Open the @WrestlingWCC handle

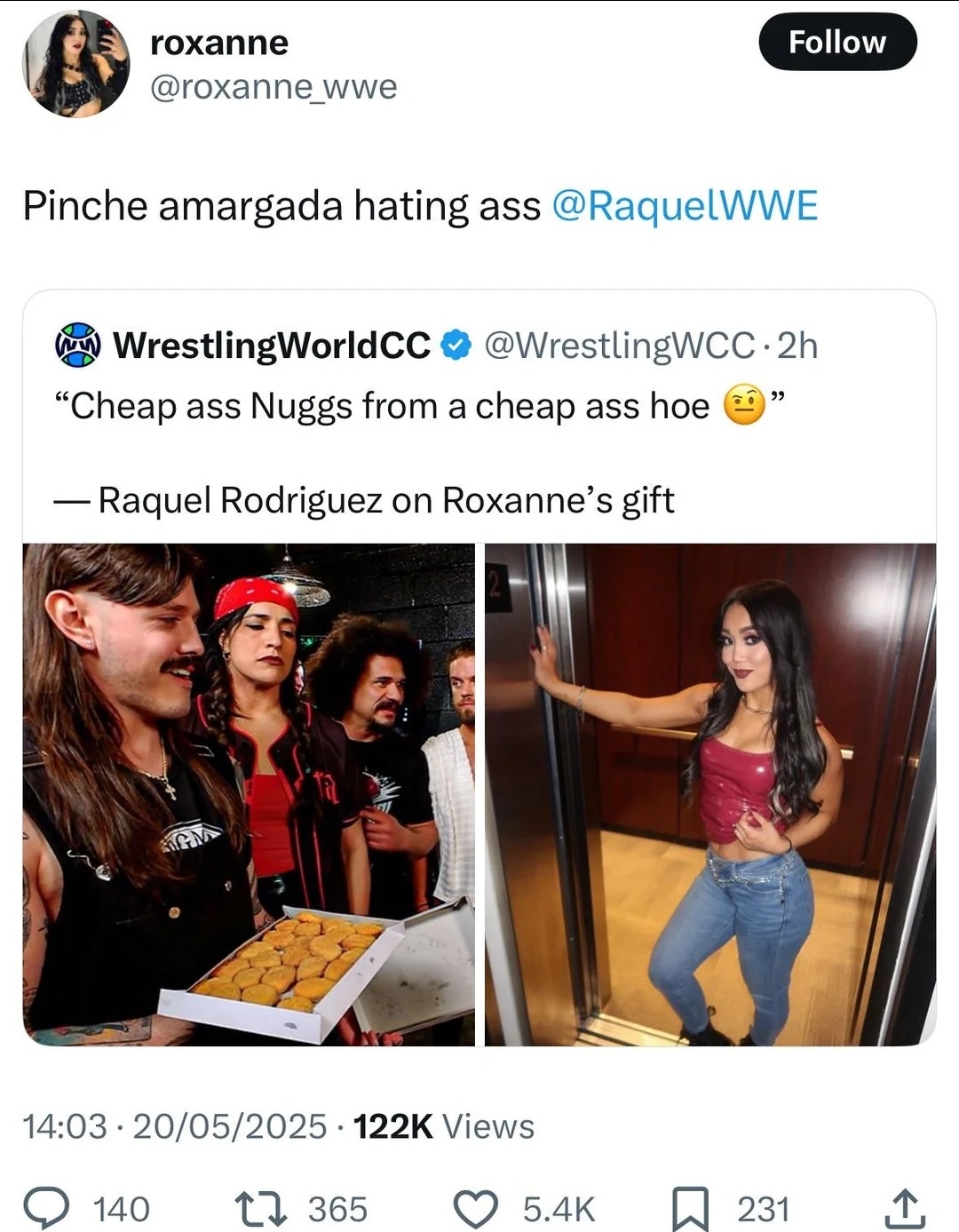click(620, 345)
